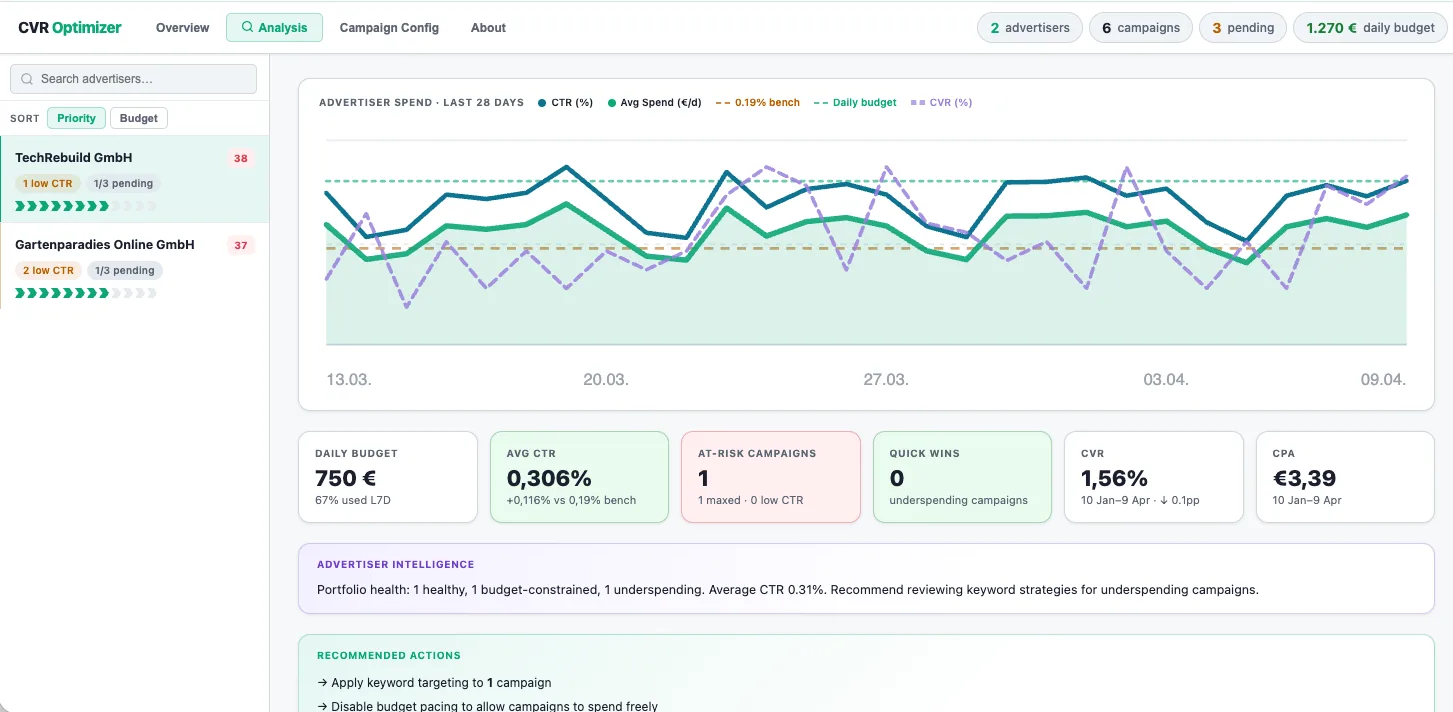Image resolution: width=1453 pixels, height=712 pixels.
Task: Click 'Apply keyword targeting to 1 campaign'
Action: (434, 683)
